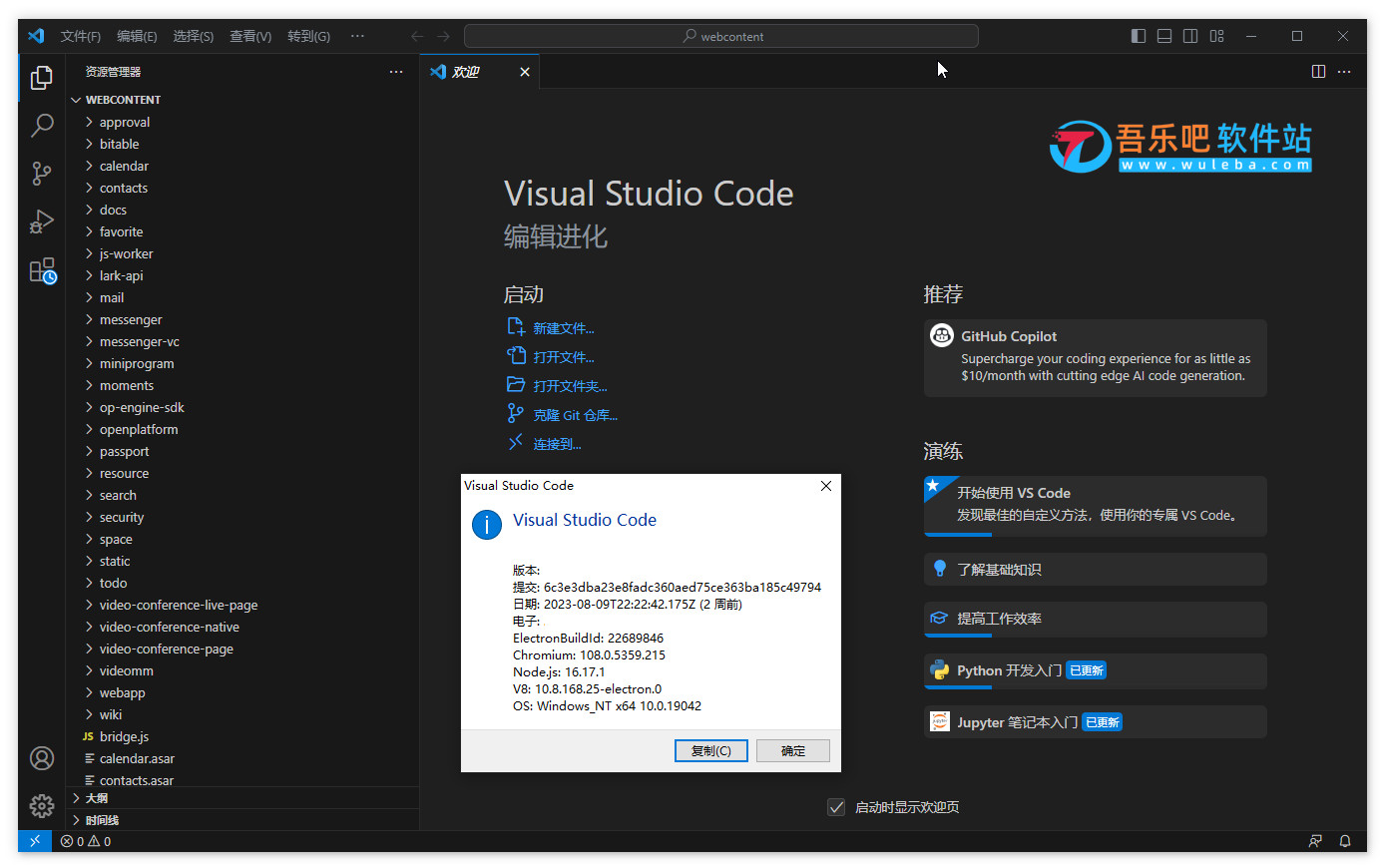The width and height of the screenshot is (1383, 868).
Task: Open the Explorer view in the activity bar
Action: tap(42, 78)
